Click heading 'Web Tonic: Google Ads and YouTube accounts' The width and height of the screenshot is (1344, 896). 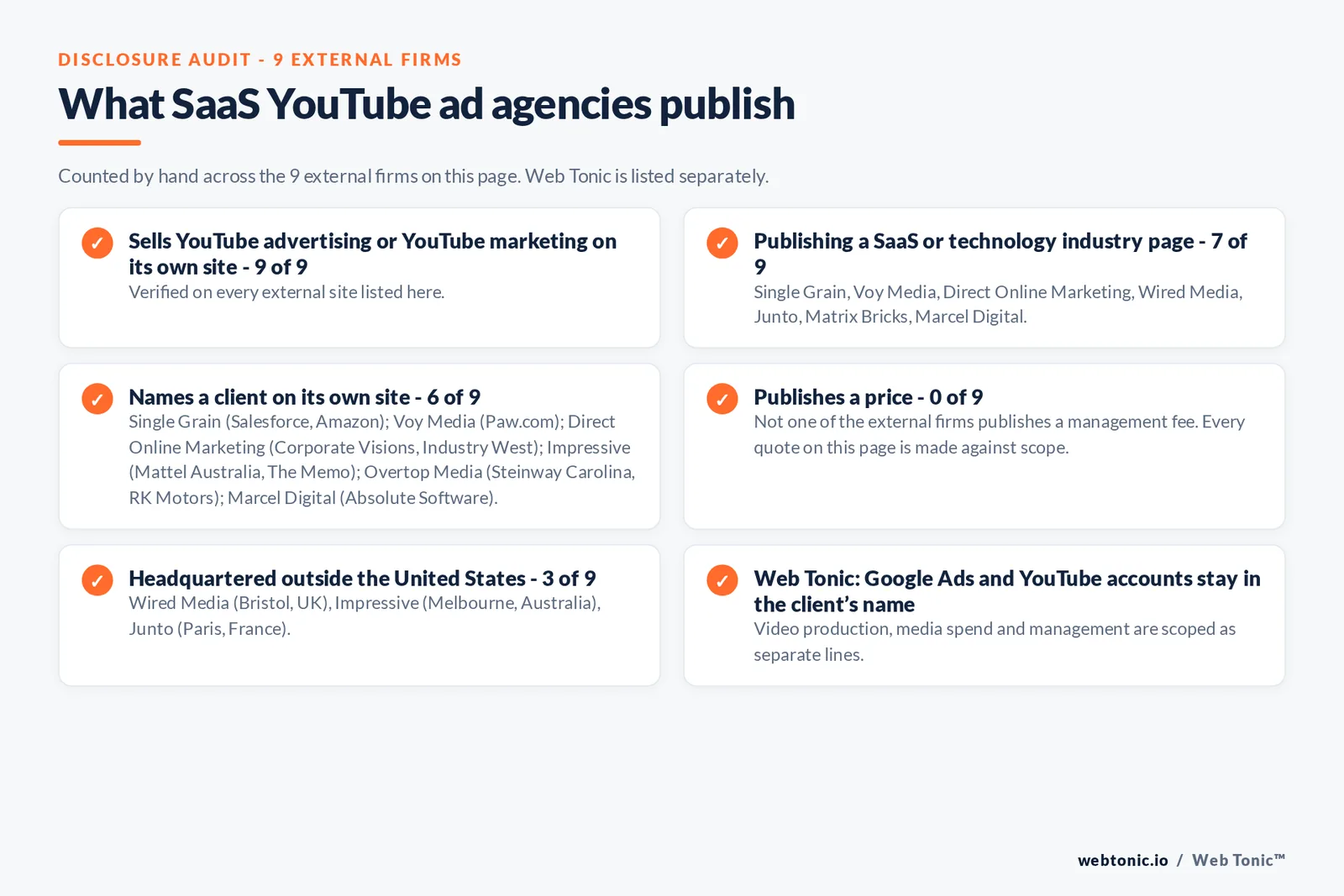1007,591
